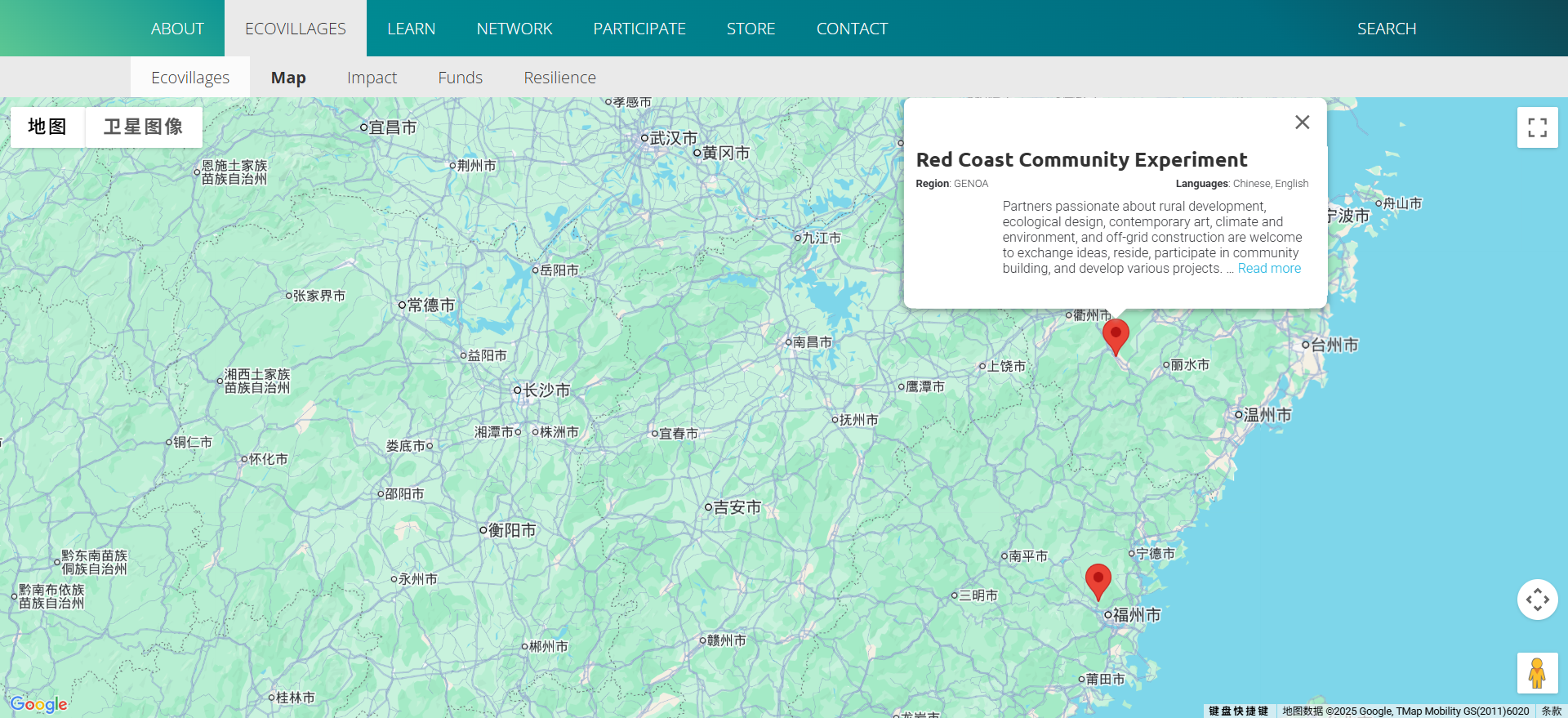Click the Google logo on map

coord(38,704)
